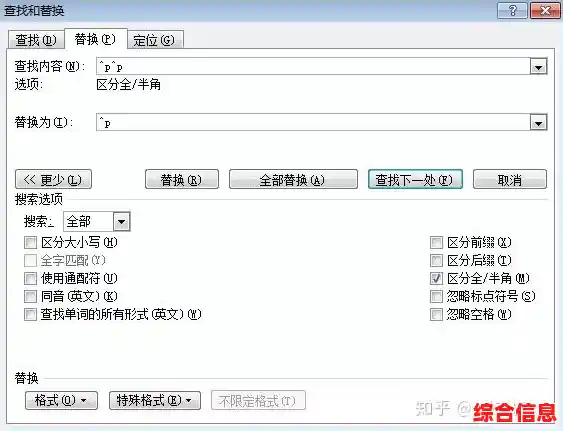Image resolution: width=563 pixels, height=431 pixels.
Task: Click the 替换(R) button
Action: click(182, 179)
